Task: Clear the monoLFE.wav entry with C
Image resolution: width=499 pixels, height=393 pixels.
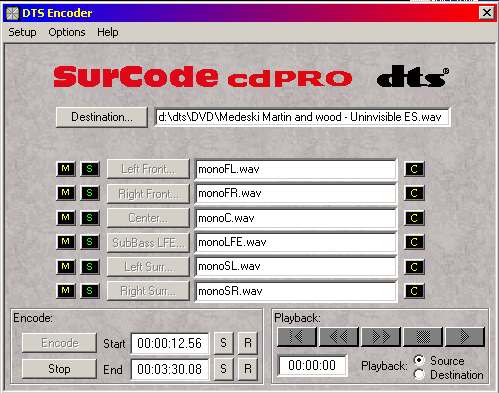Action: [414, 242]
